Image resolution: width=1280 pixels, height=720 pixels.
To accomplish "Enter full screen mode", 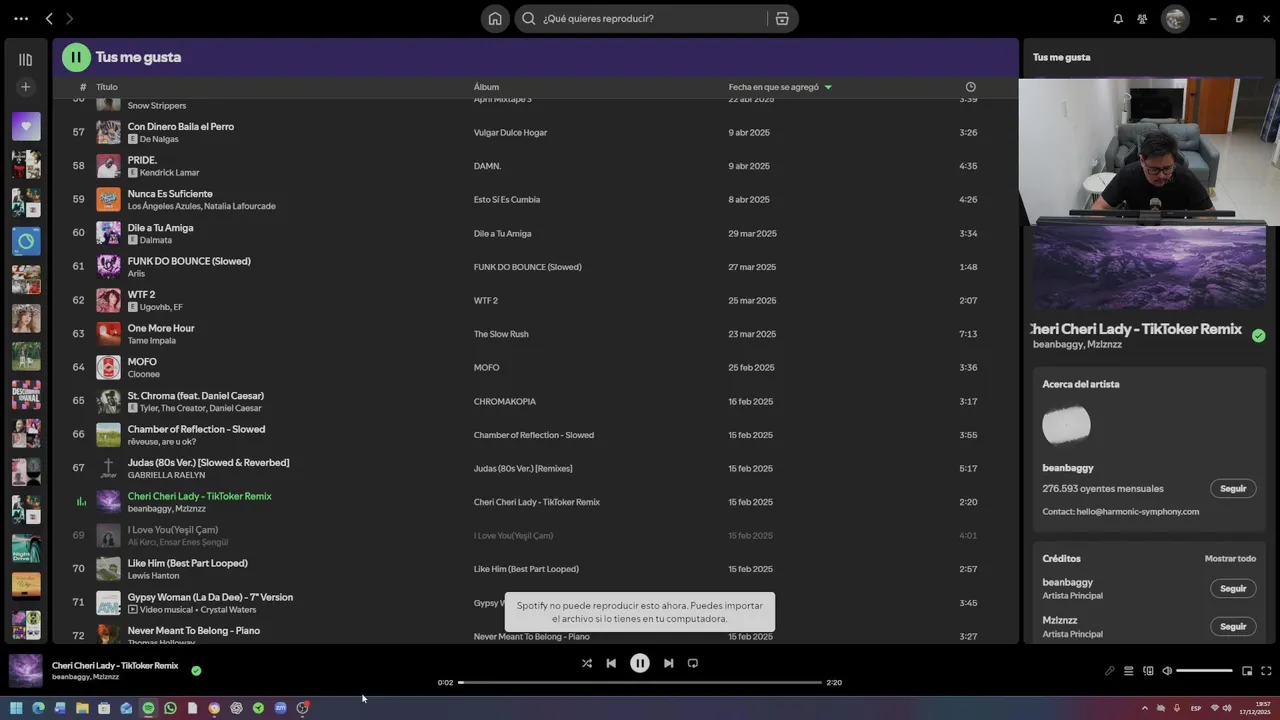I will 1266,671.
